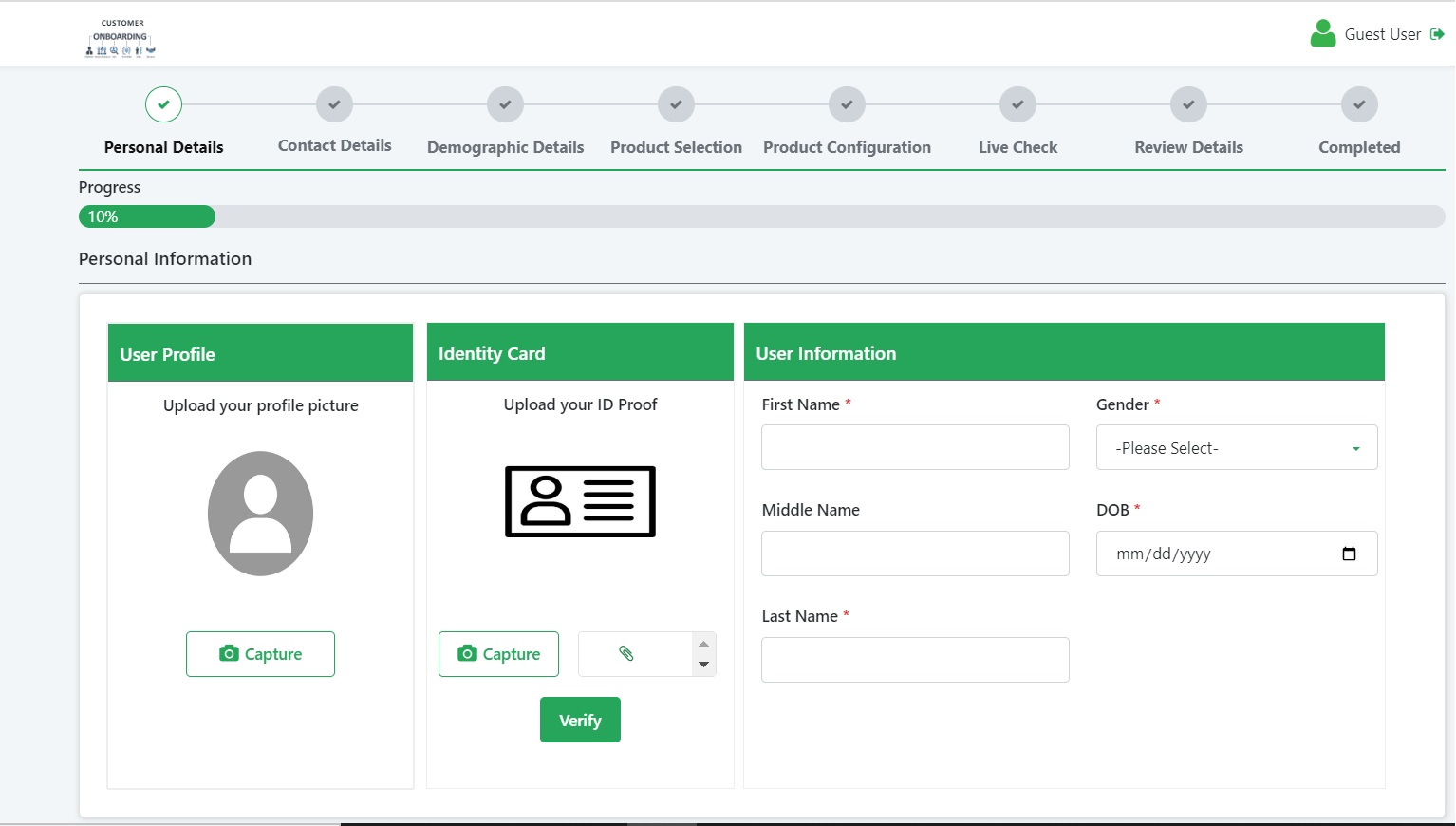Click the ID card placeholder icon
The width and height of the screenshot is (1456, 826).
coord(580,501)
